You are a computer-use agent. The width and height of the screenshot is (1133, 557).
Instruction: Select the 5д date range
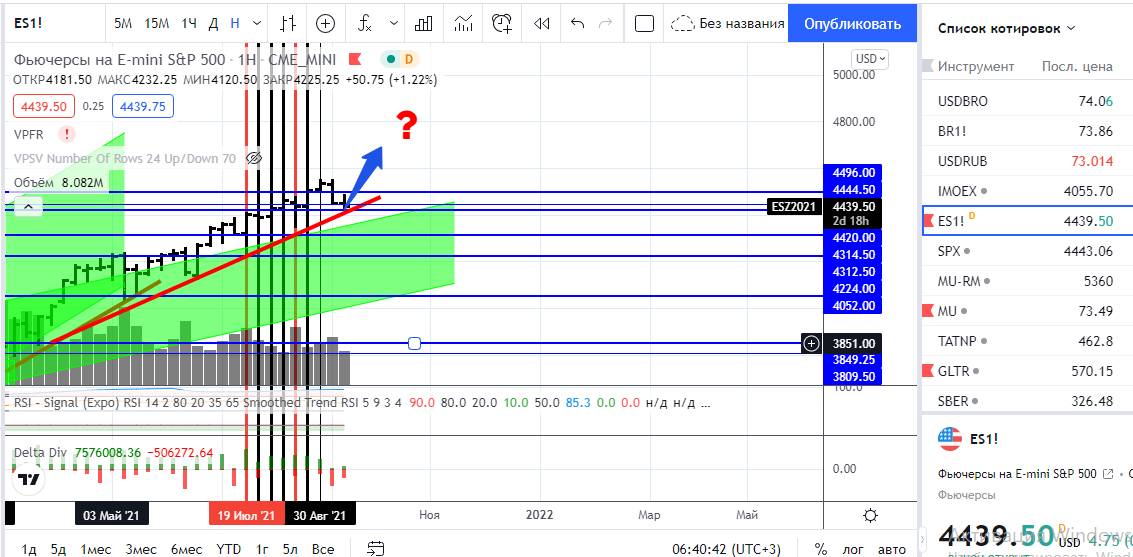point(59,549)
